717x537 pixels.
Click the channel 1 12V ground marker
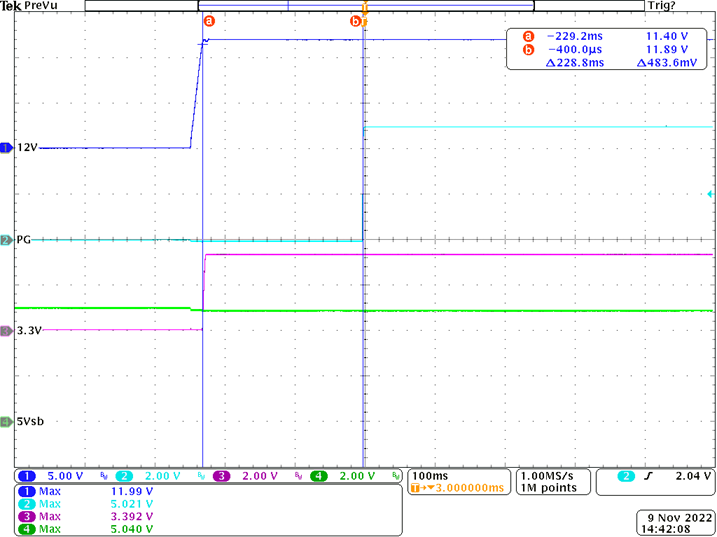(6, 148)
